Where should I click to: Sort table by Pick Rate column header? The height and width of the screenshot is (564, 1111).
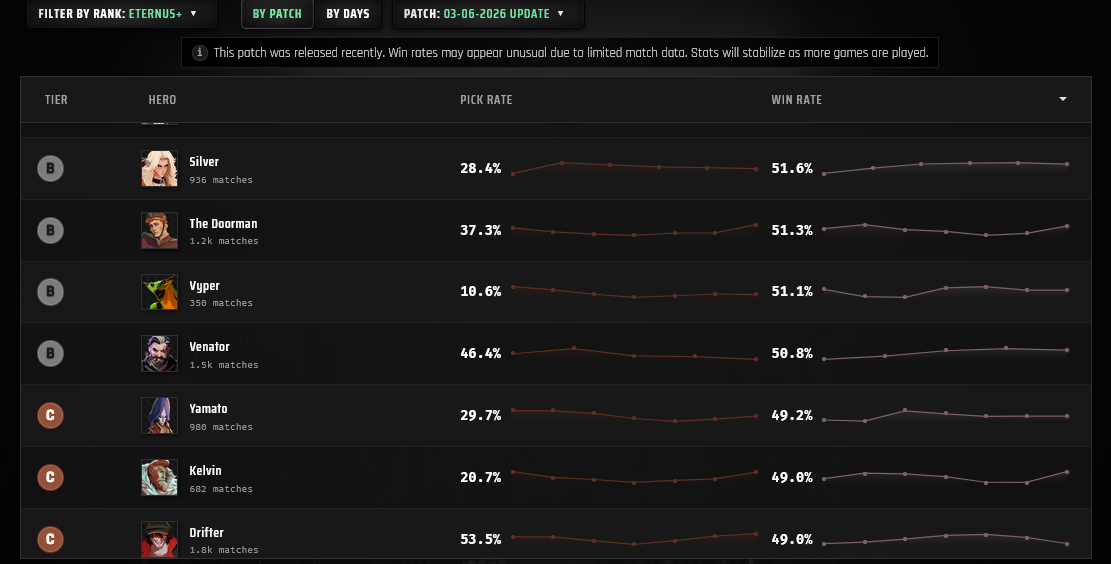(486, 100)
